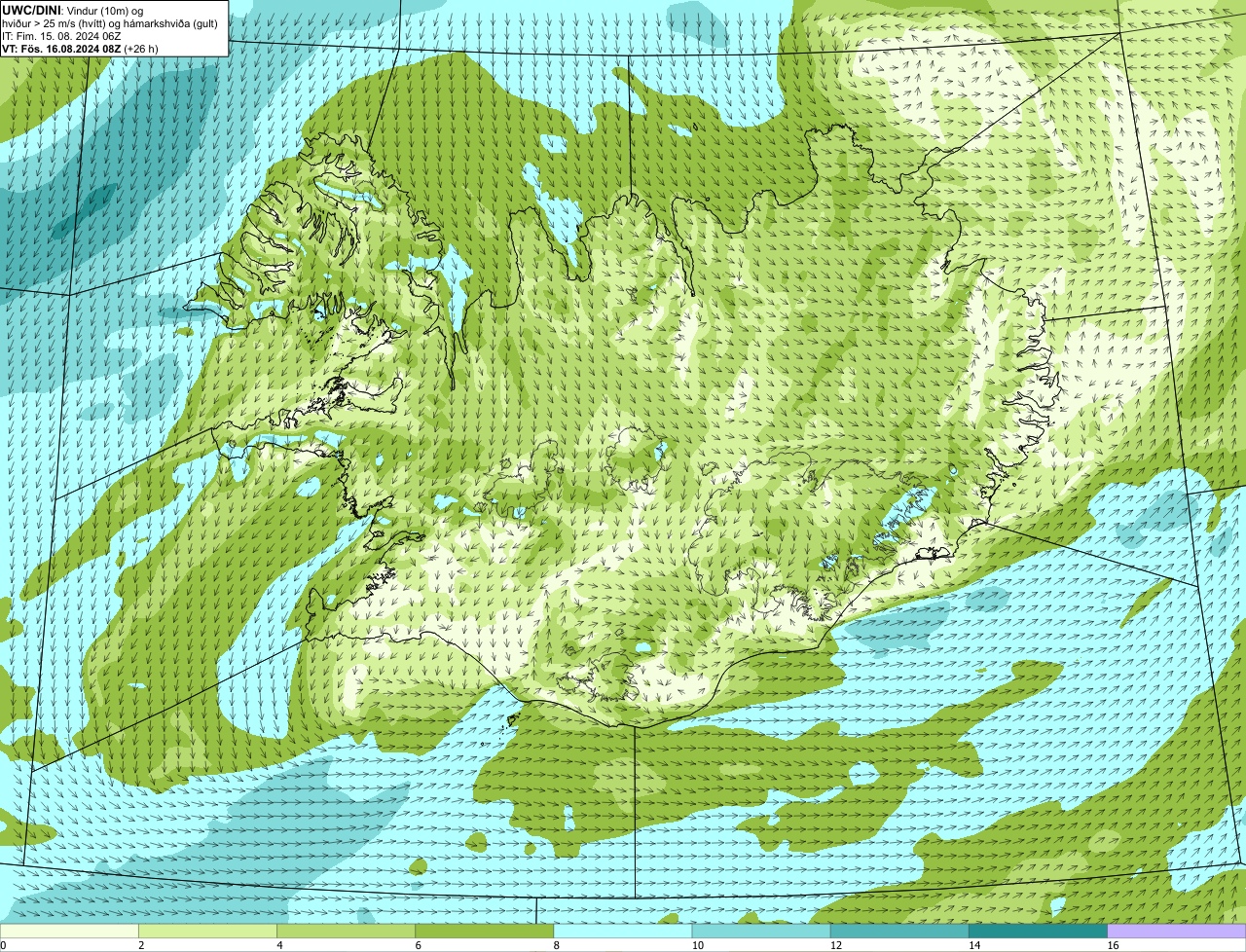Click the valid time "VT: Fös. 16.08.2024 08Z (+26 h)"
The height and width of the screenshot is (952, 1246).
click(80, 49)
